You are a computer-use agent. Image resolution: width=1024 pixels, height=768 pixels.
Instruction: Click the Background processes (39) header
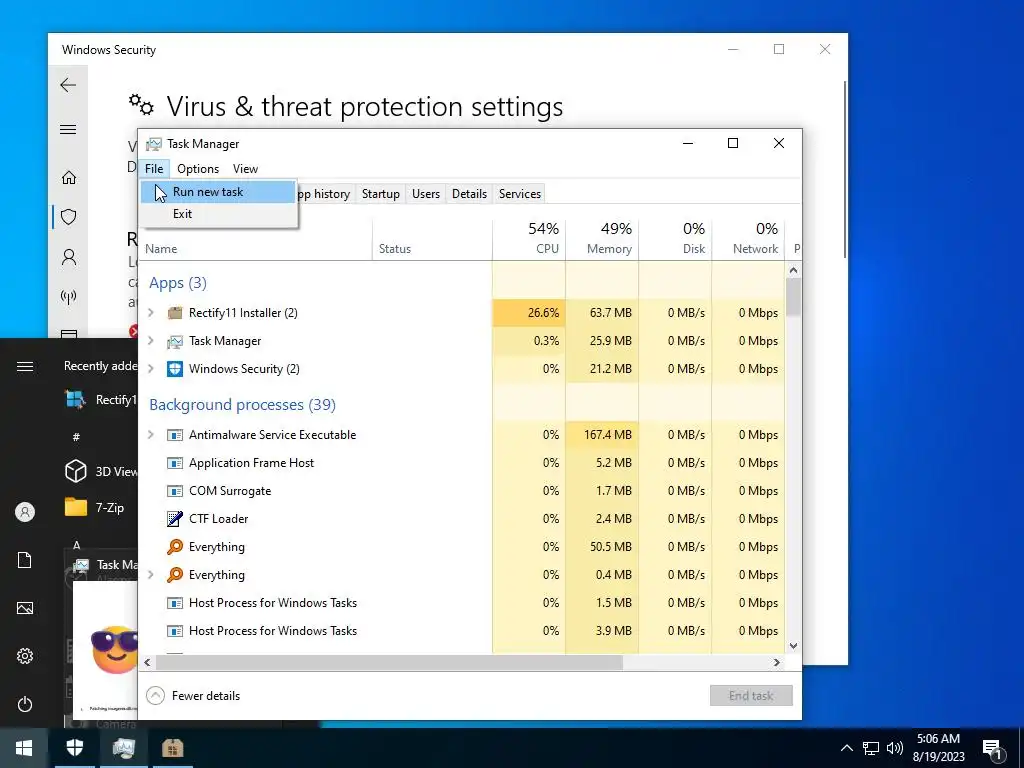tap(242, 405)
